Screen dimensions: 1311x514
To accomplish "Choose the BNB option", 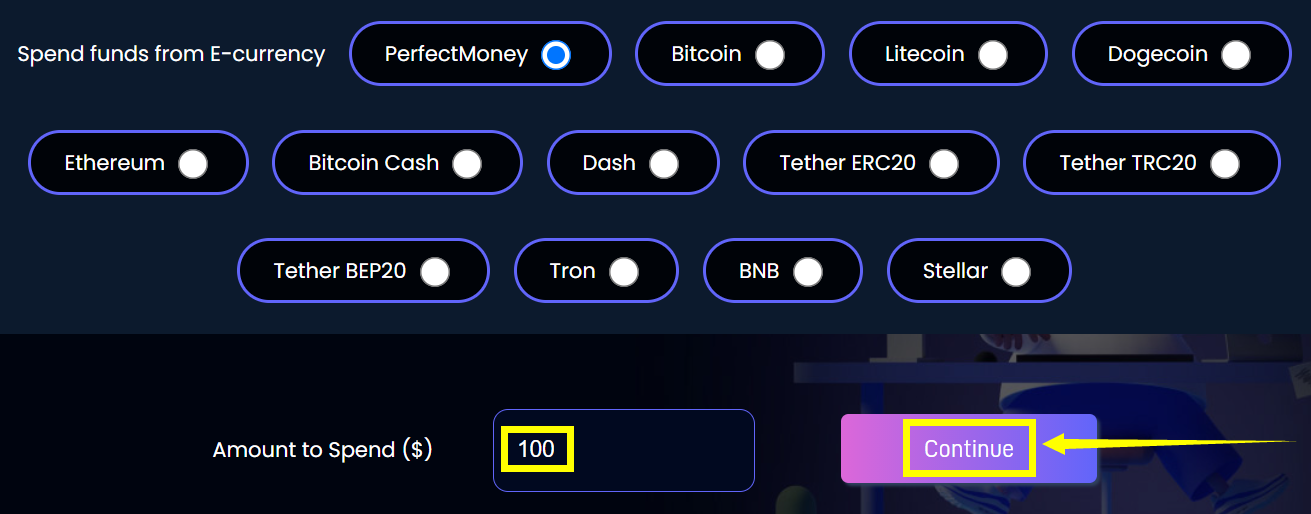I will [x=808, y=271].
